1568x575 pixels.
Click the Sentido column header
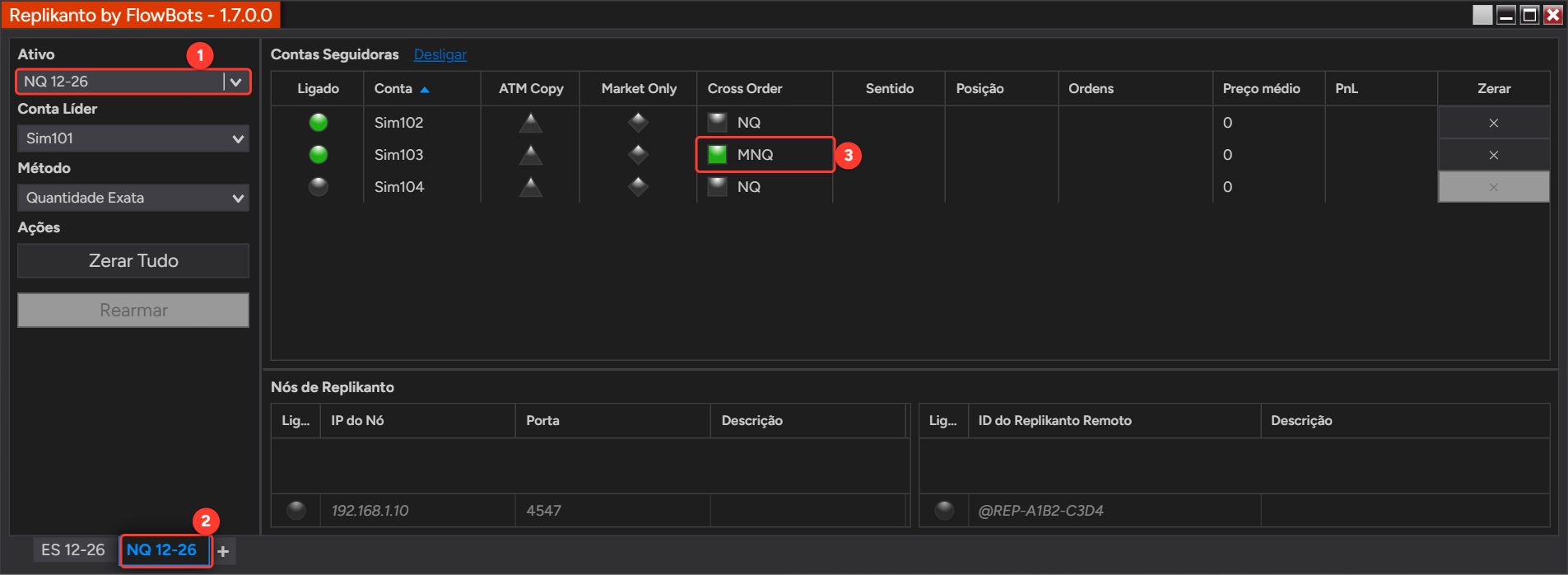(x=890, y=89)
